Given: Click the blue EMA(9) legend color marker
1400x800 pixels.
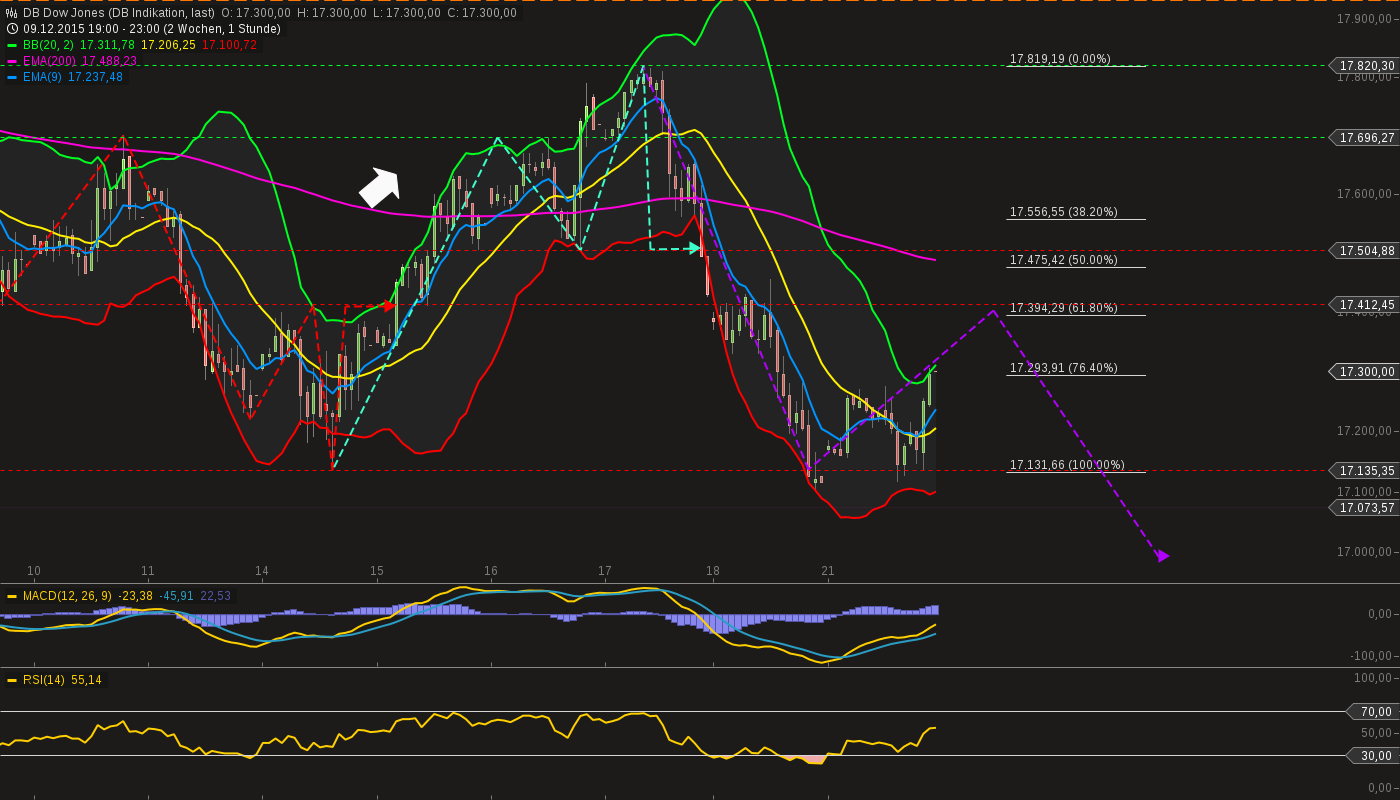Looking at the screenshot, I should pyautogui.click(x=12, y=77).
